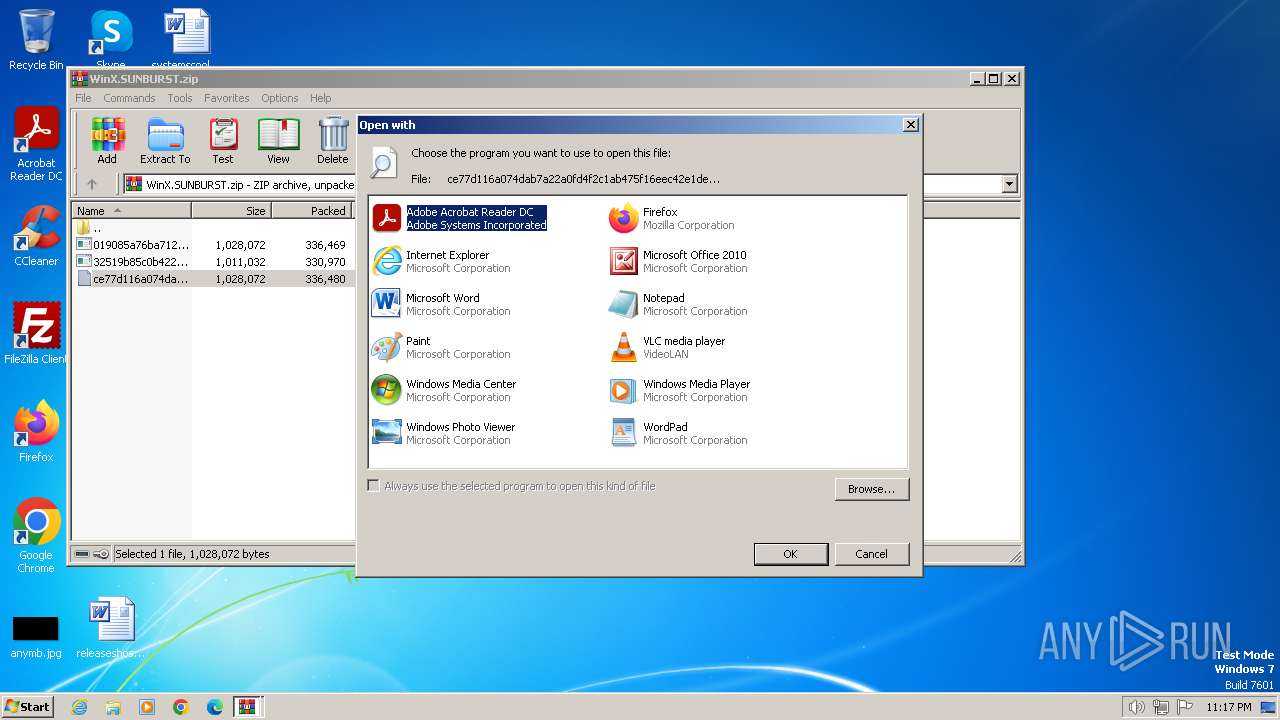1280x720 pixels.
Task: Select Paint in the program list
Action: pyautogui.click(x=441, y=347)
